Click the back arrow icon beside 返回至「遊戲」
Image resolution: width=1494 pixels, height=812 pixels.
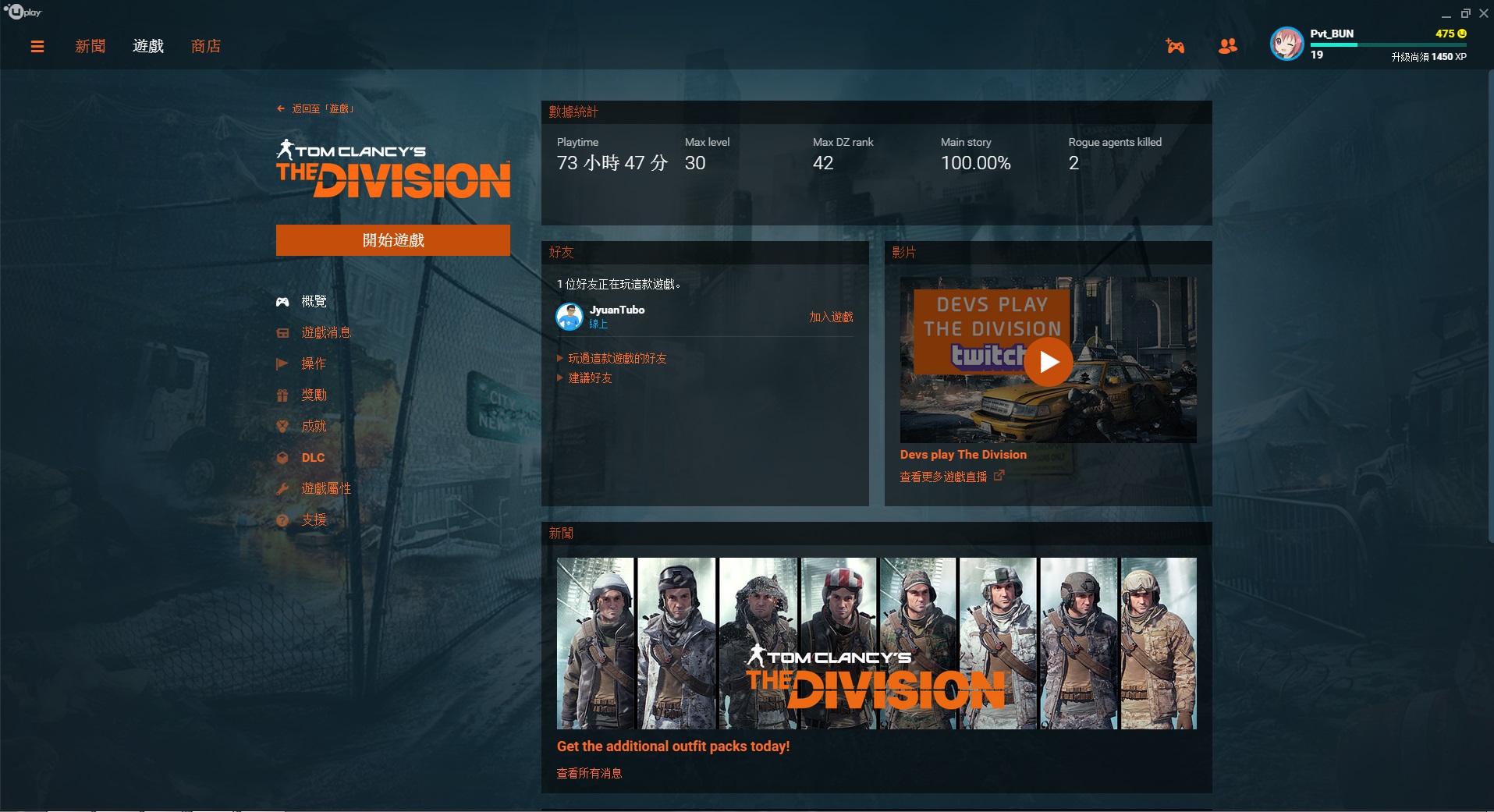281,109
